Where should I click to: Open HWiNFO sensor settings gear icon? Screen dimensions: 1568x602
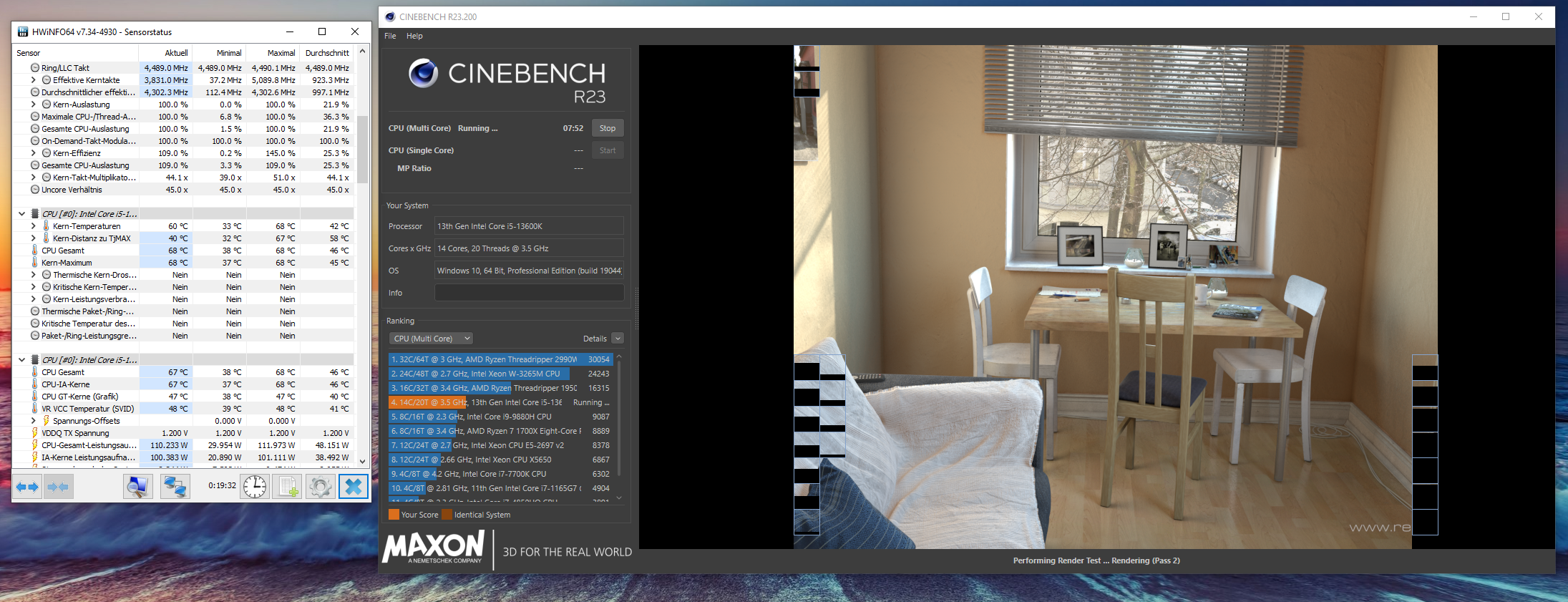pos(321,487)
